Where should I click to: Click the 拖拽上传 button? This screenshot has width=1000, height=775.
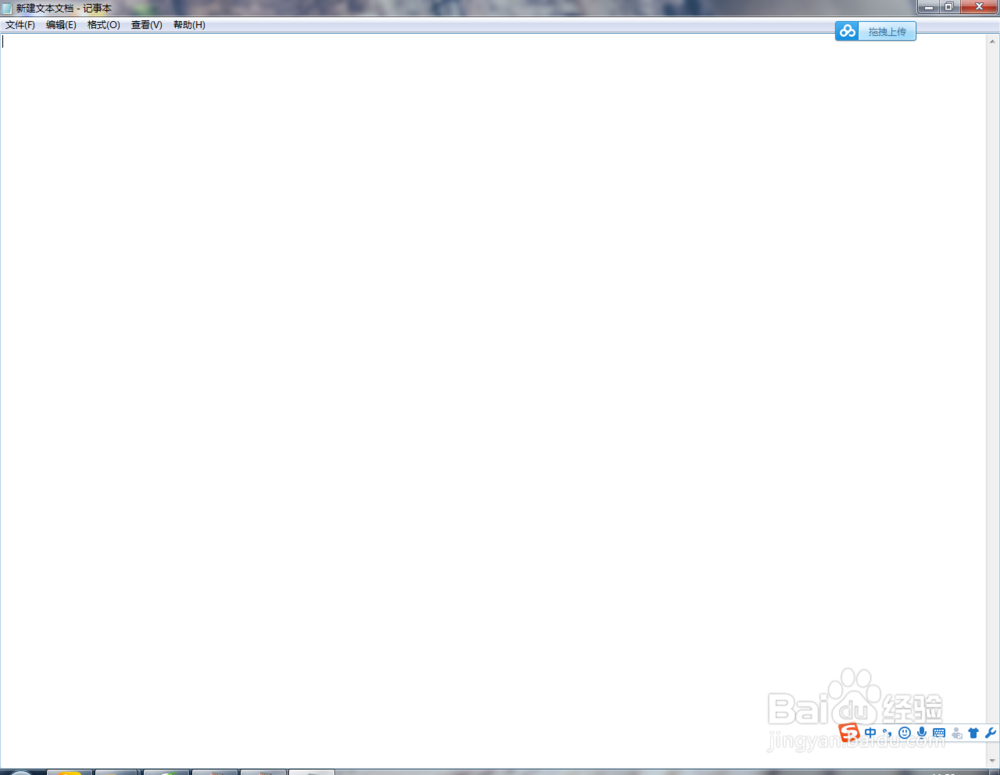click(x=887, y=31)
